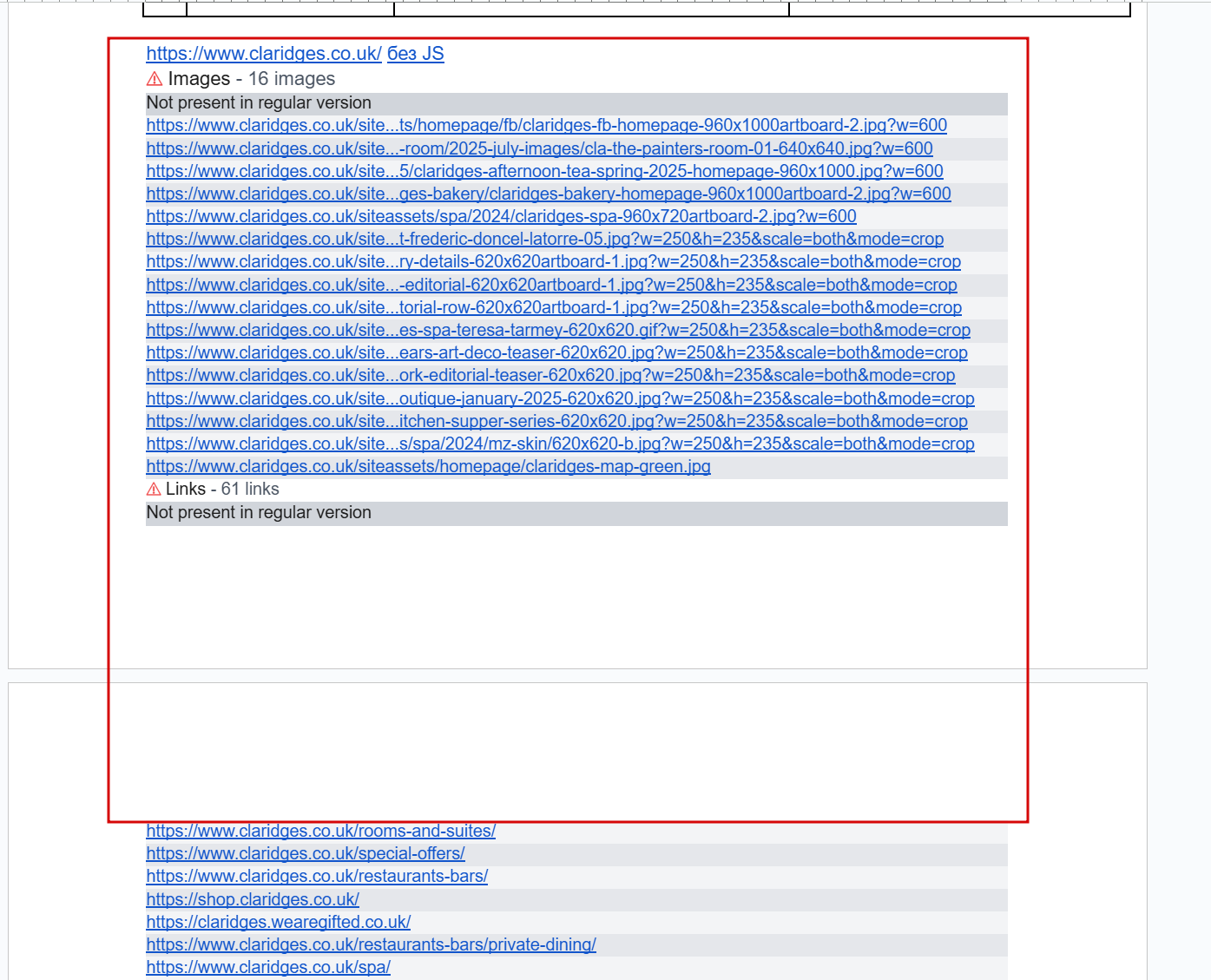
Task: Click 'Not present in regular version' under Links
Action: [x=259, y=513]
